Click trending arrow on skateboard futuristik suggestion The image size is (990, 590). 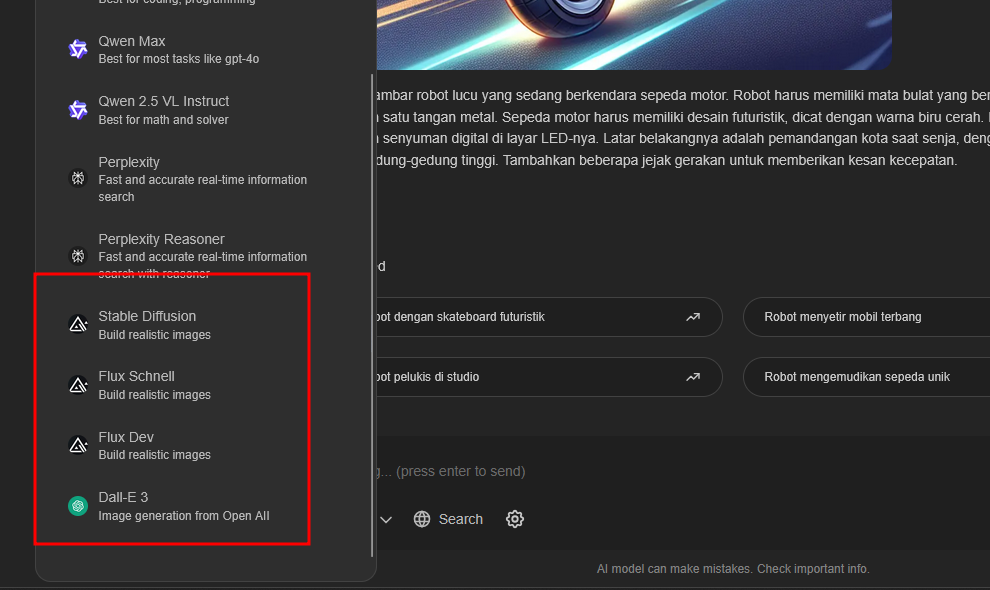coord(693,317)
